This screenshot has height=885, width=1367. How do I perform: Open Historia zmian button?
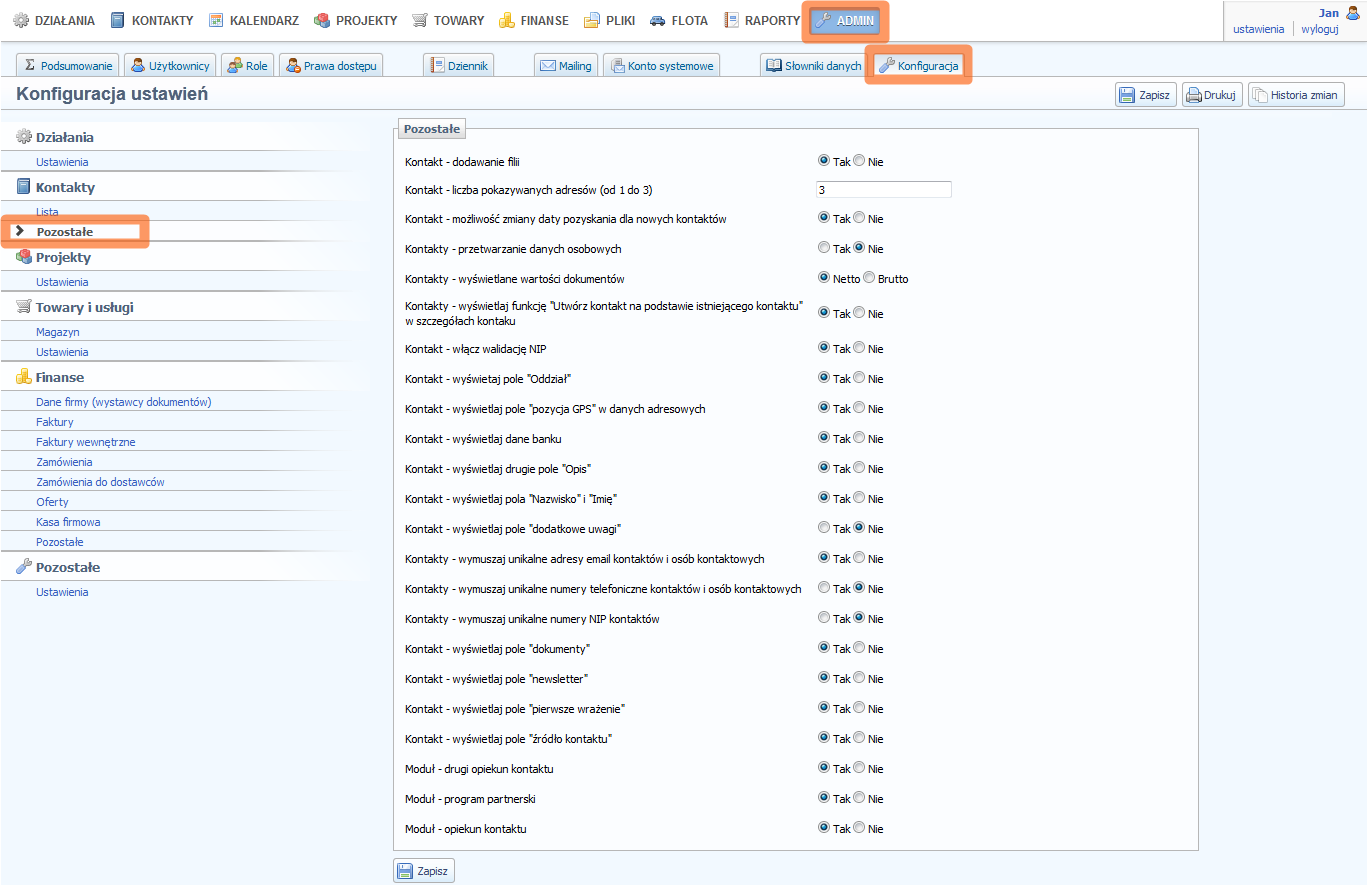pos(1296,96)
